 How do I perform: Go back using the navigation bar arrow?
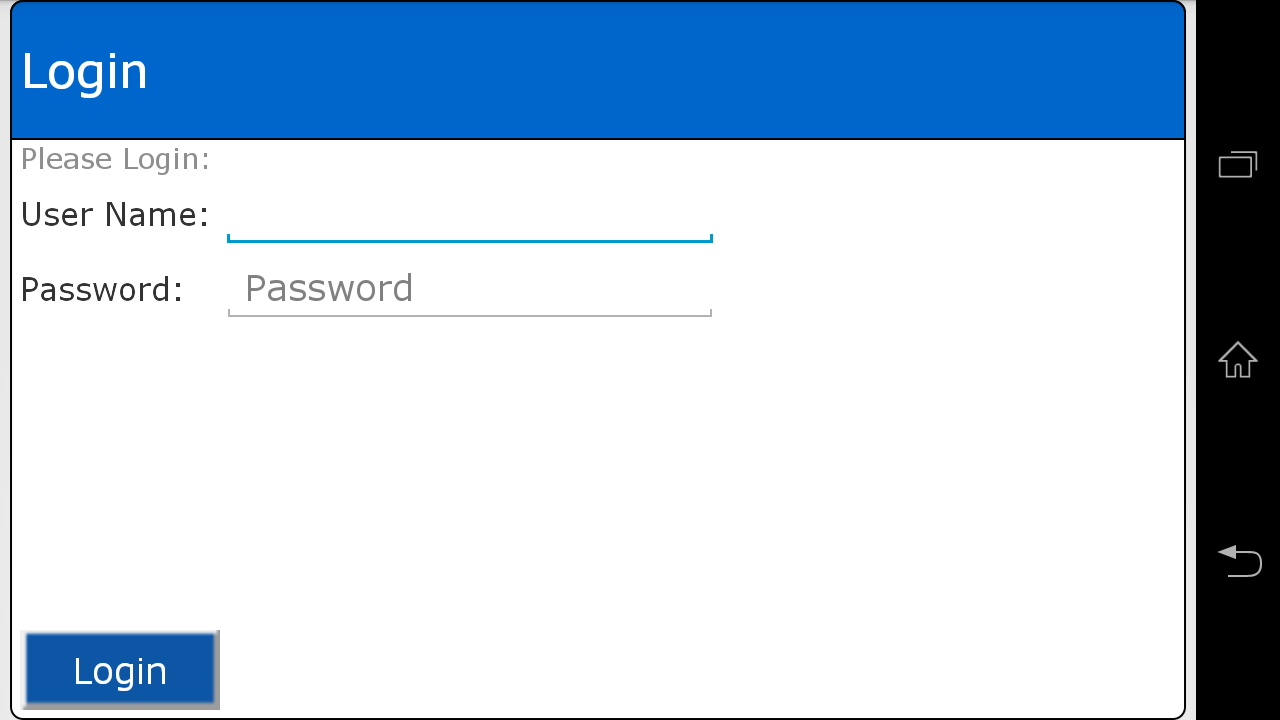pos(1238,560)
